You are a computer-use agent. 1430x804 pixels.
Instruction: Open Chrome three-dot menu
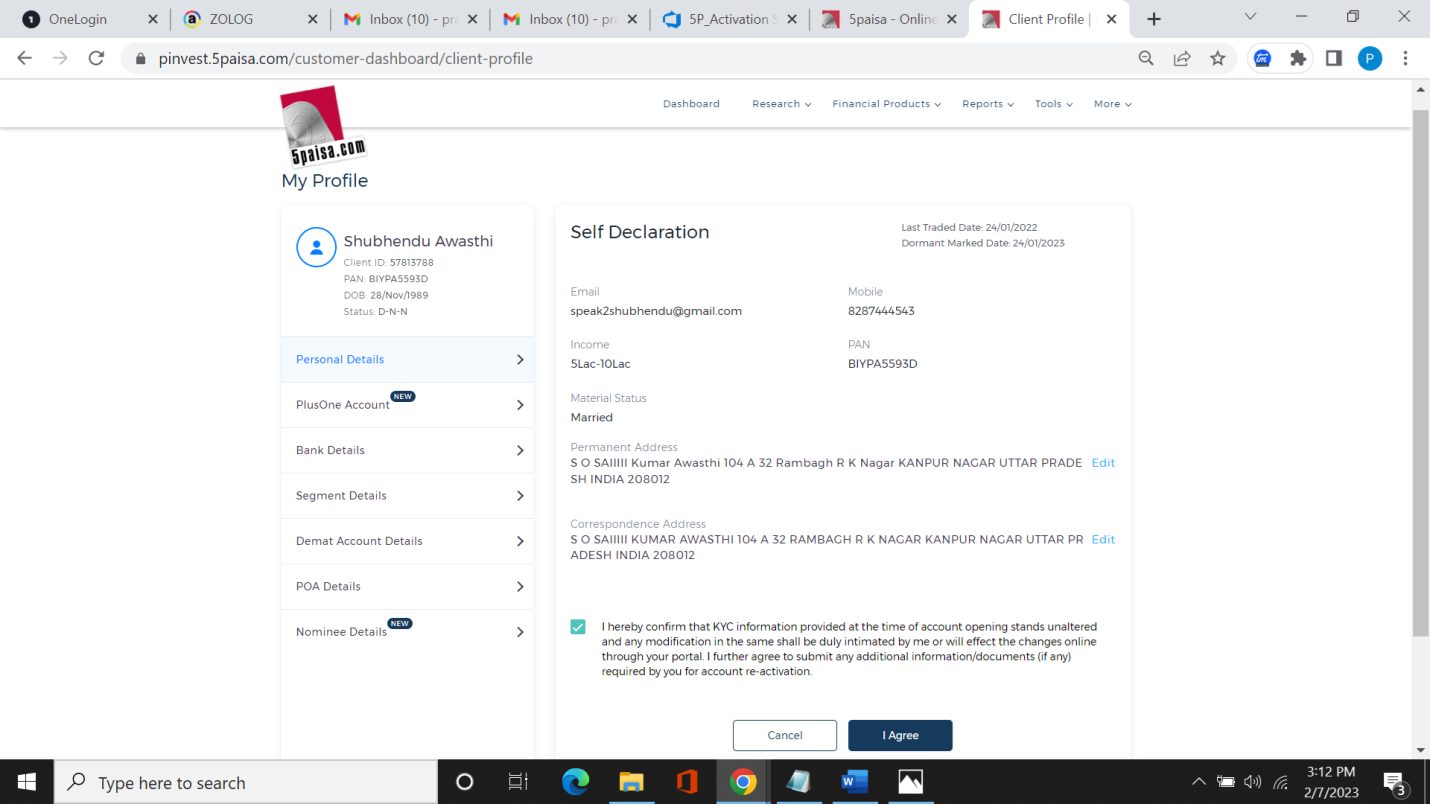click(1405, 58)
